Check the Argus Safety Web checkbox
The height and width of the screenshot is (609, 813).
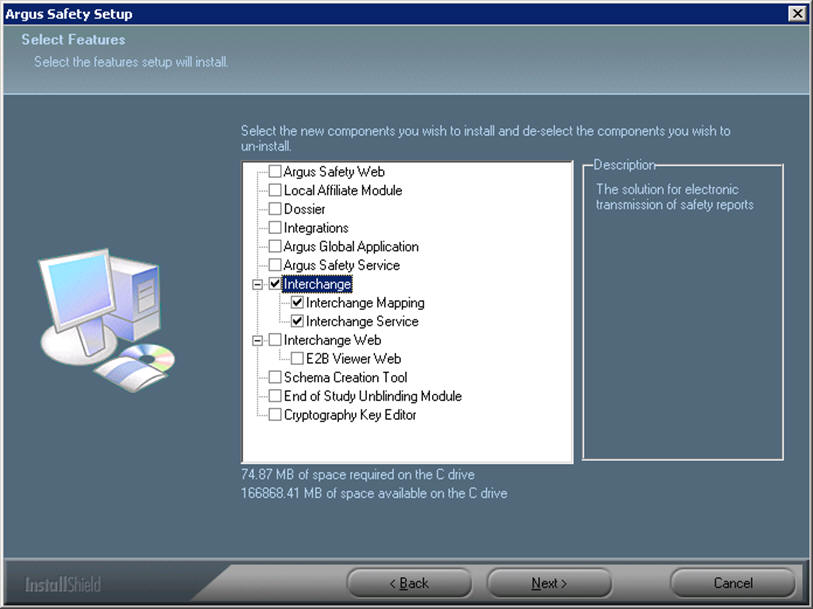(x=275, y=172)
